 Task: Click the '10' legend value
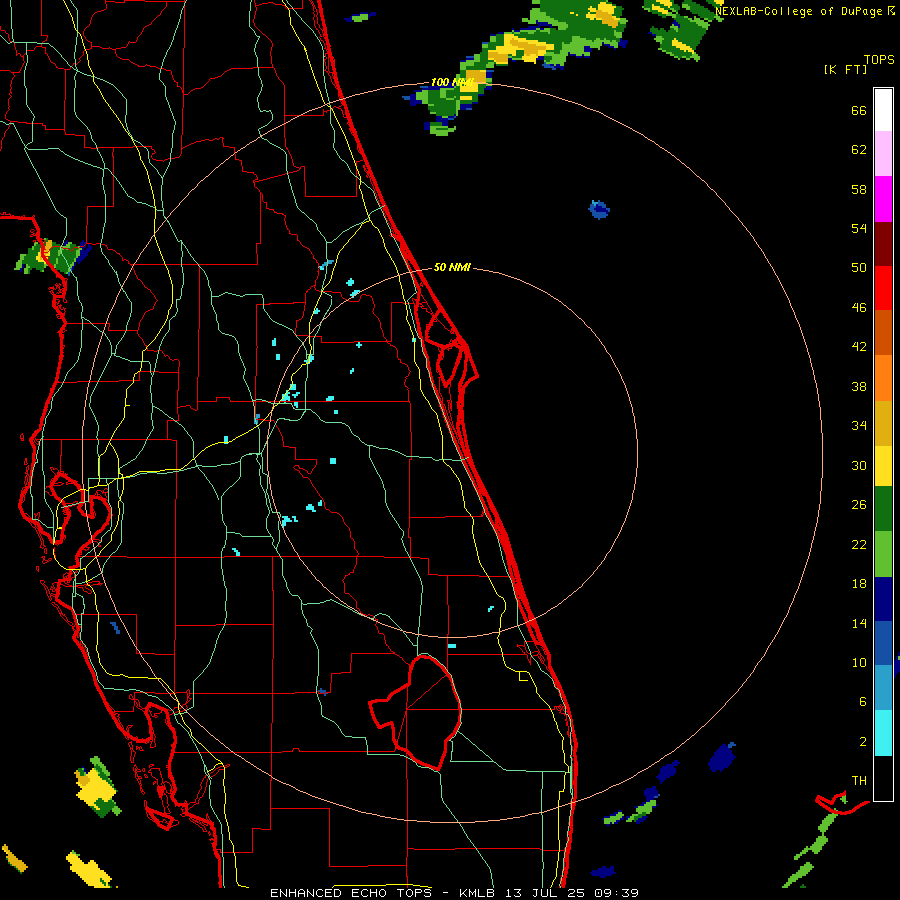pos(859,662)
